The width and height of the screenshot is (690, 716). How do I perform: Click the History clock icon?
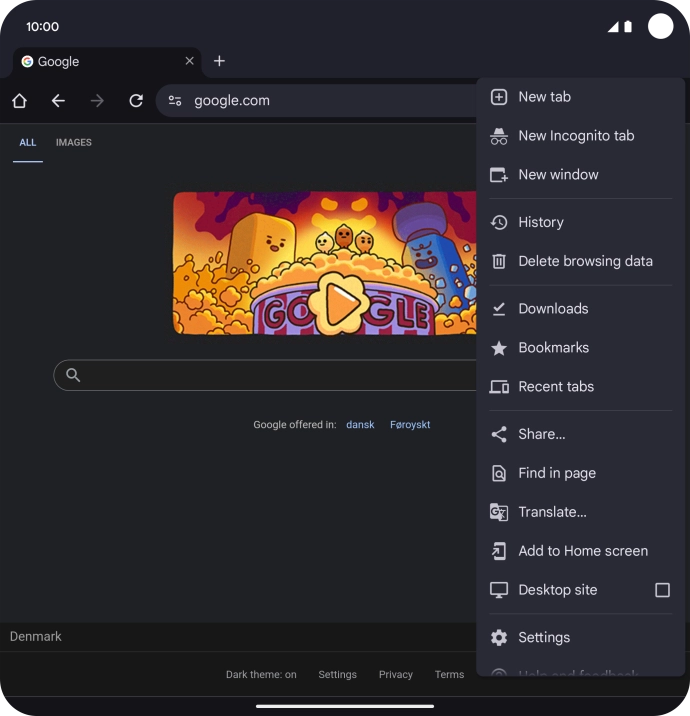coord(499,222)
